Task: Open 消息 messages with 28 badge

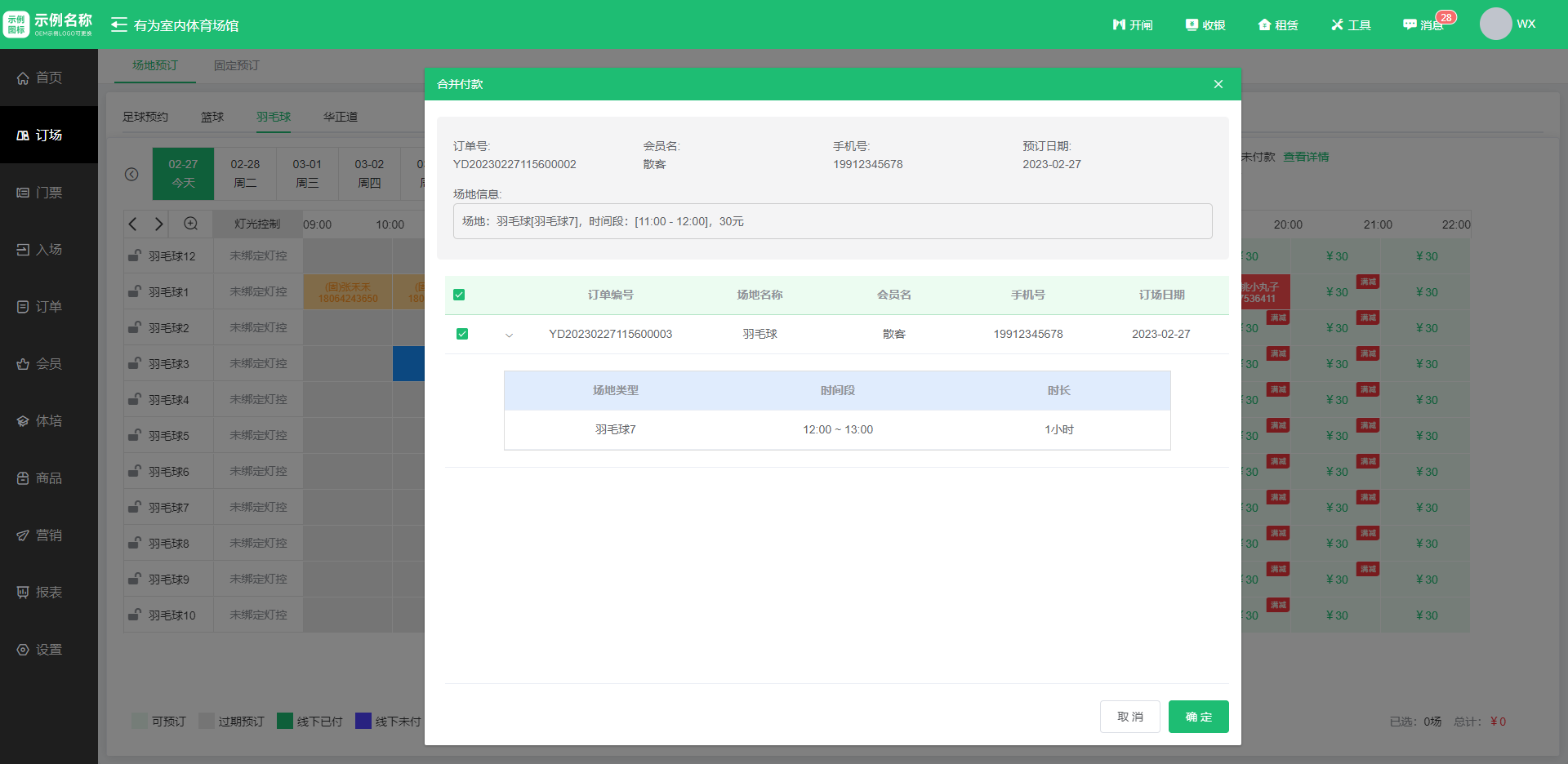Action: (x=1410, y=25)
